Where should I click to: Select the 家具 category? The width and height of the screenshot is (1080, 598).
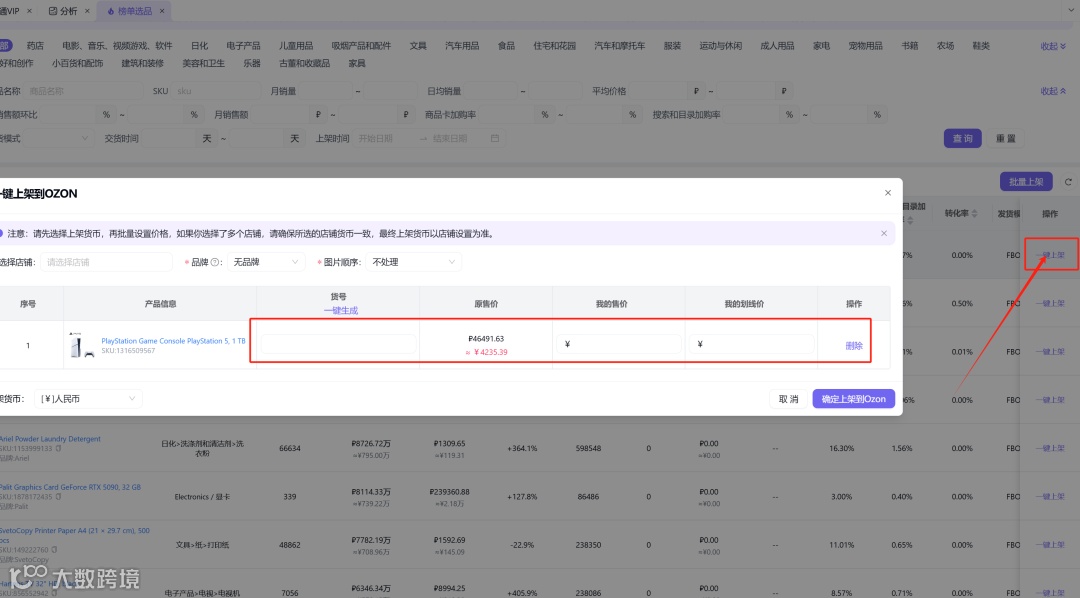point(357,63)
